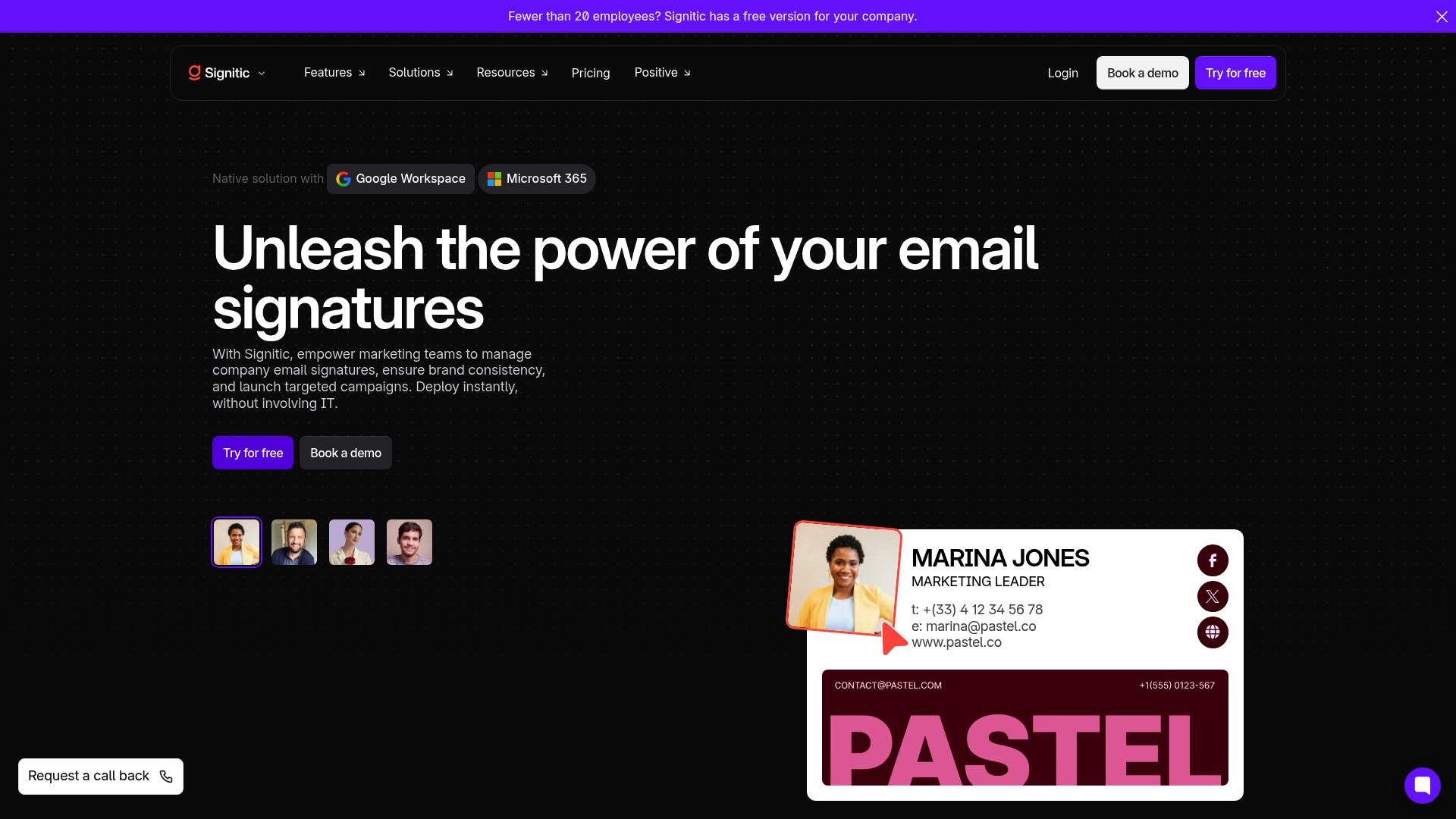Select the woman in yellow jacket thumbnail

tap(237, 542)
